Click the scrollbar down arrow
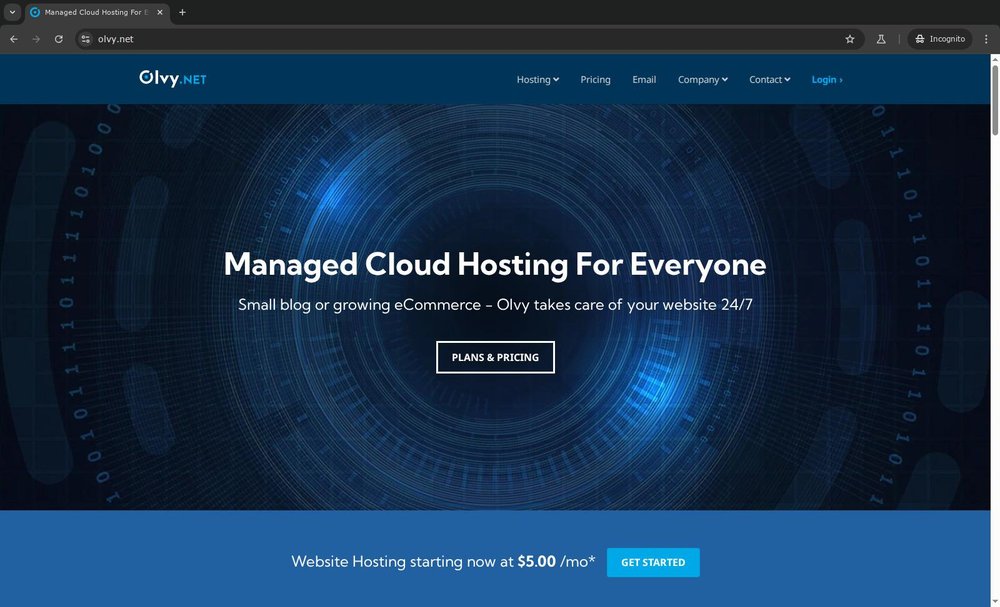Image resolution: width=1000 pixels, height=607 pixels. 995,603
